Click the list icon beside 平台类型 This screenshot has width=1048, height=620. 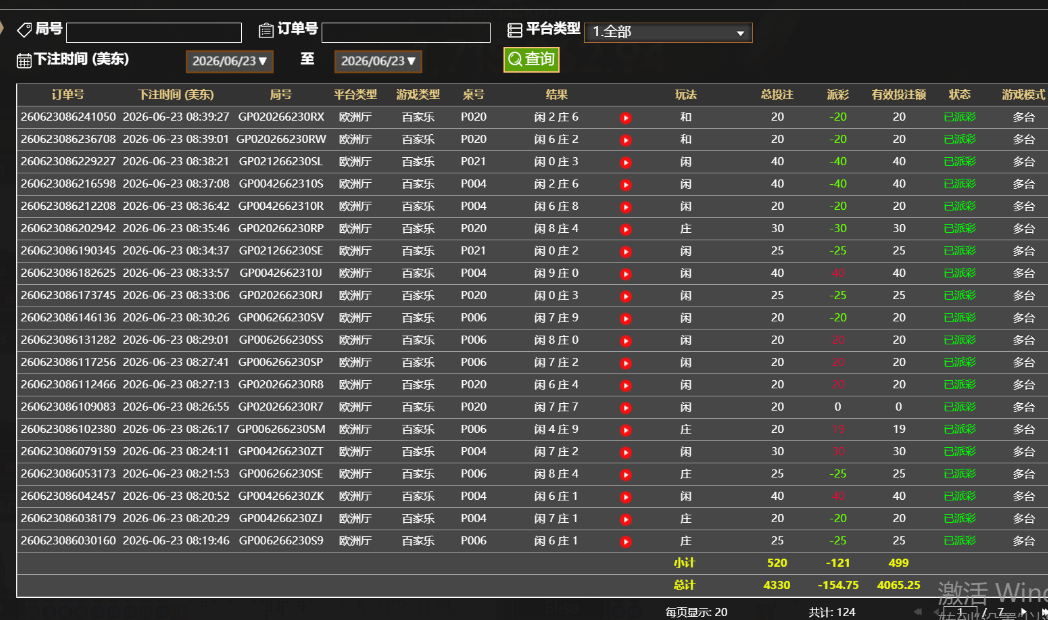(x=515, y=30)
